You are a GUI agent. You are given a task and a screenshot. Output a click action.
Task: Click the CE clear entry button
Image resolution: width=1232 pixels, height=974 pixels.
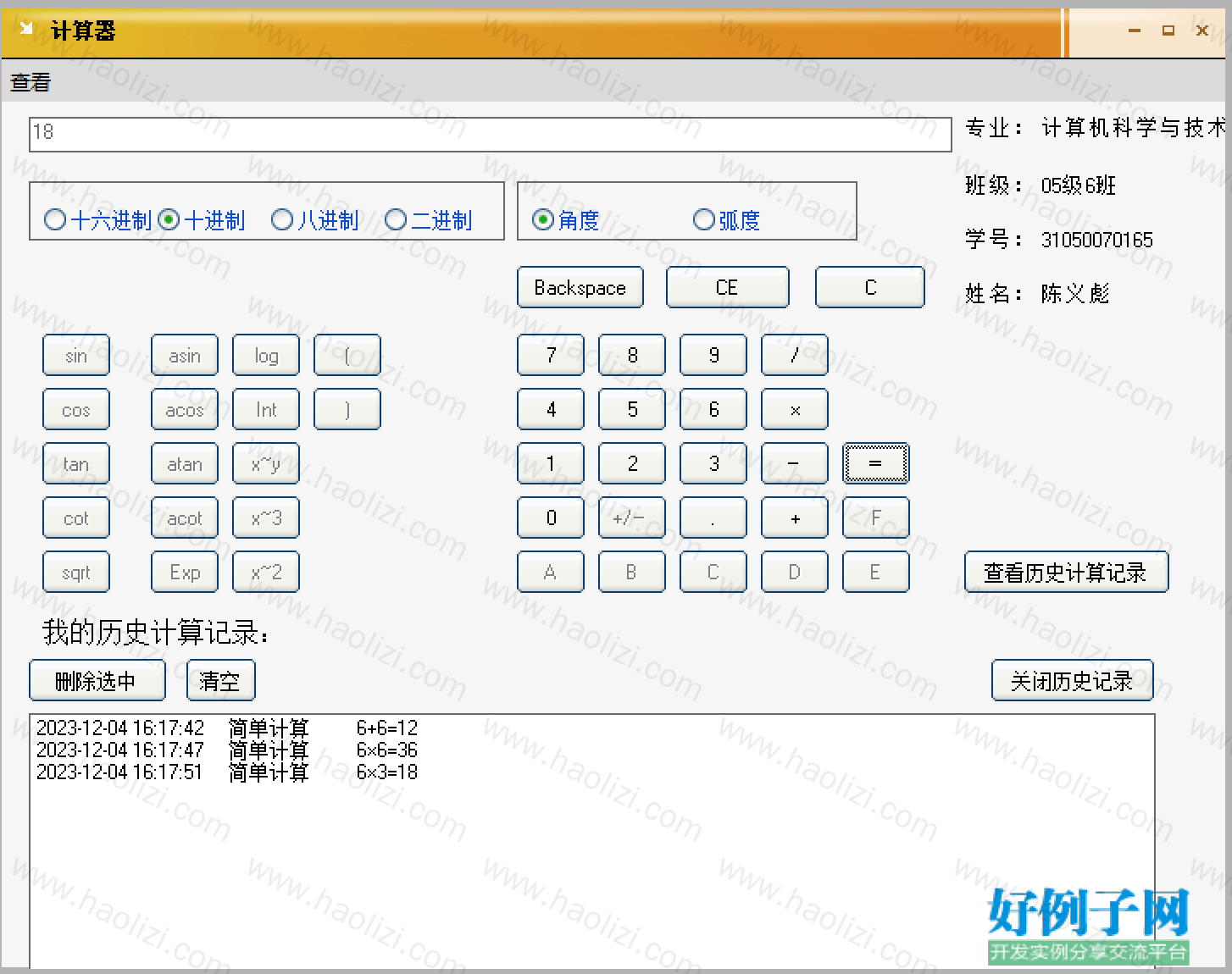(x=728, y=287)
